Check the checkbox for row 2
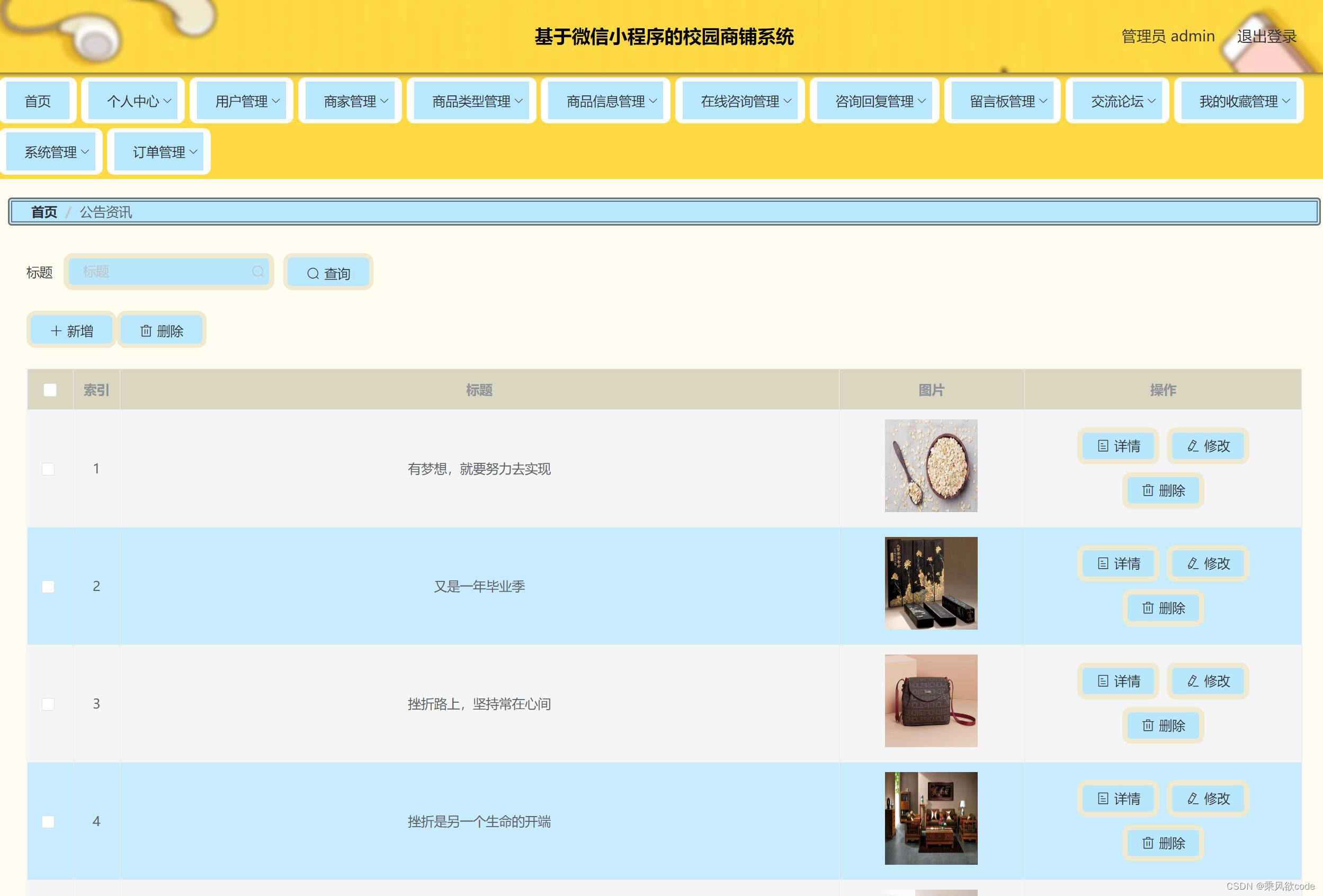This screenshot has height=896, width=1323. click(x=48, y=586)
